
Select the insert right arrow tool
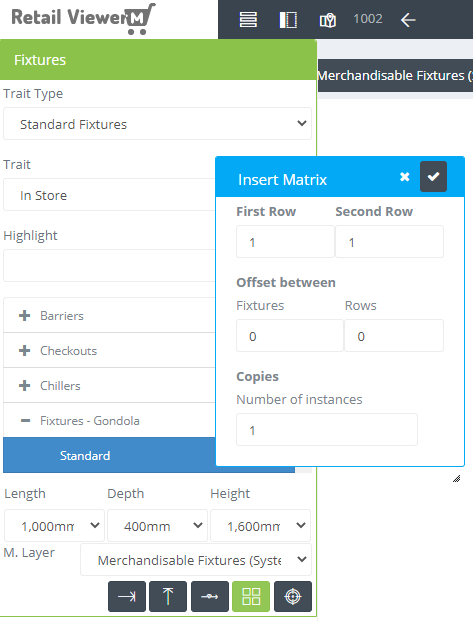click(127, 596)
